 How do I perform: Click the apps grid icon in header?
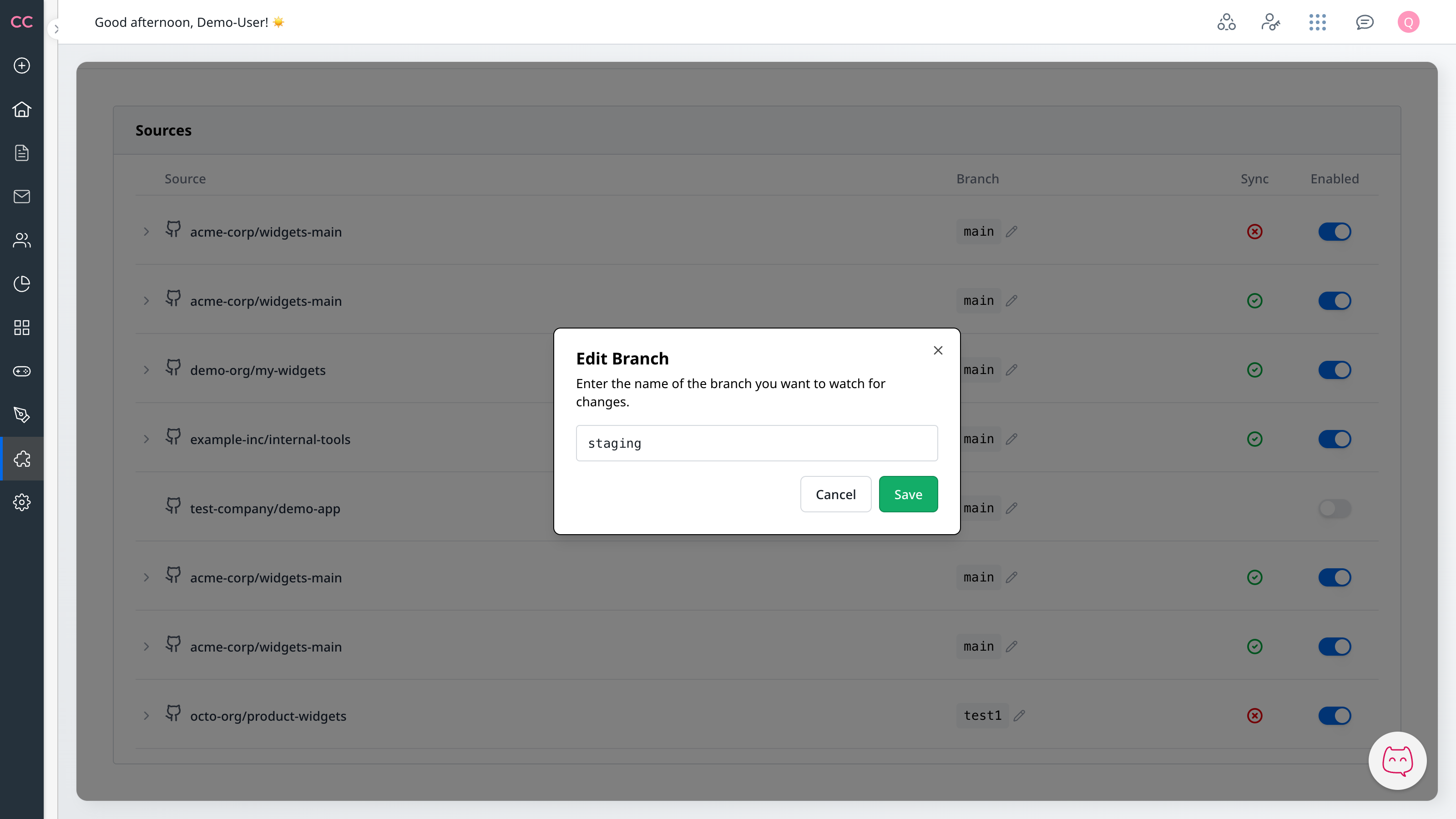pos(1317,22)
